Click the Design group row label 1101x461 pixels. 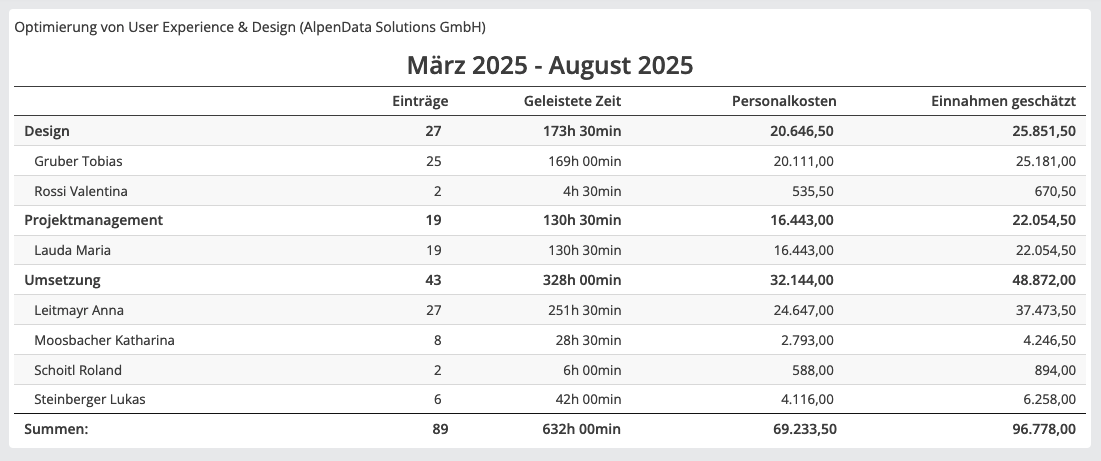[47, 131]
